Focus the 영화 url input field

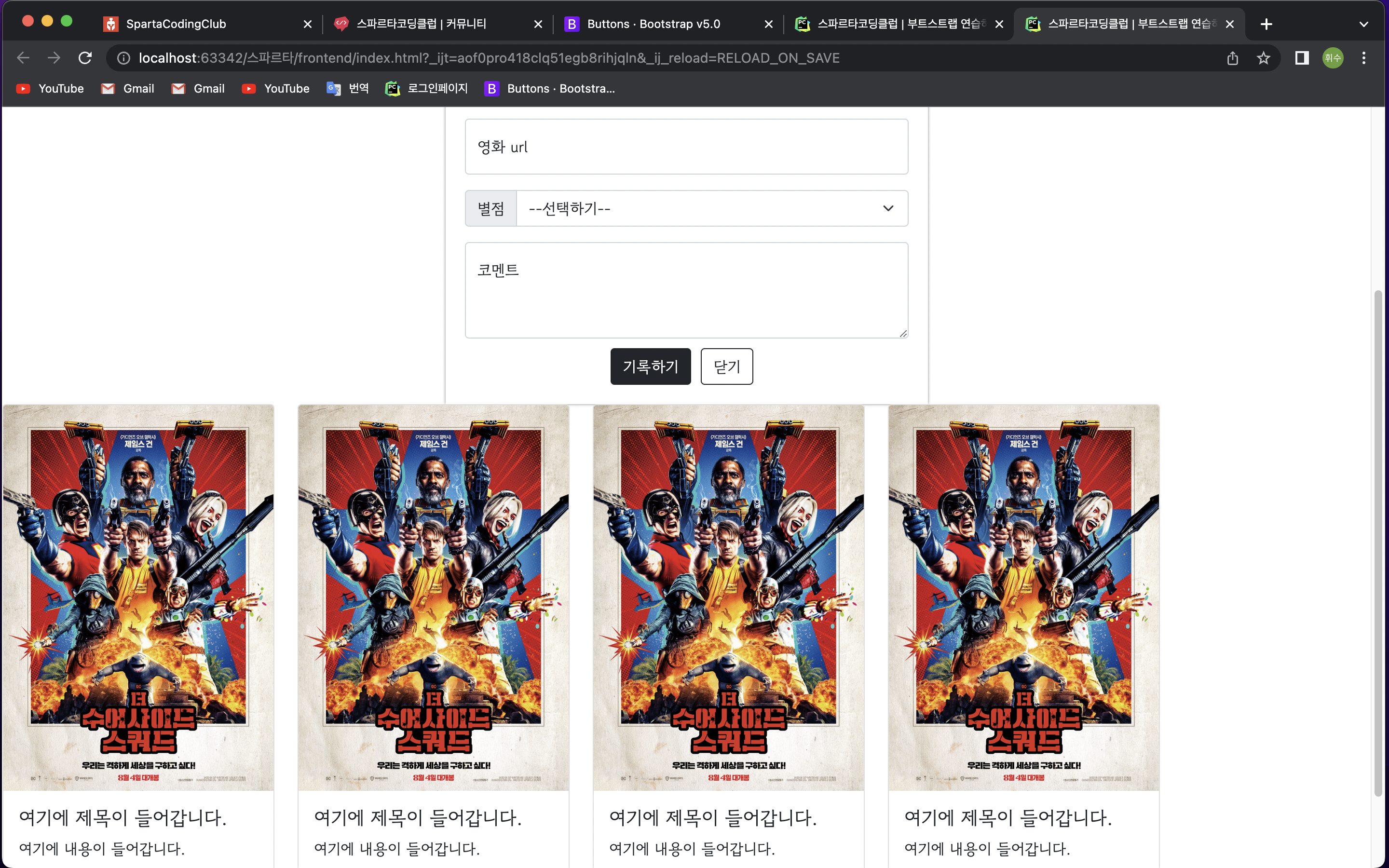tap(686, 147)
